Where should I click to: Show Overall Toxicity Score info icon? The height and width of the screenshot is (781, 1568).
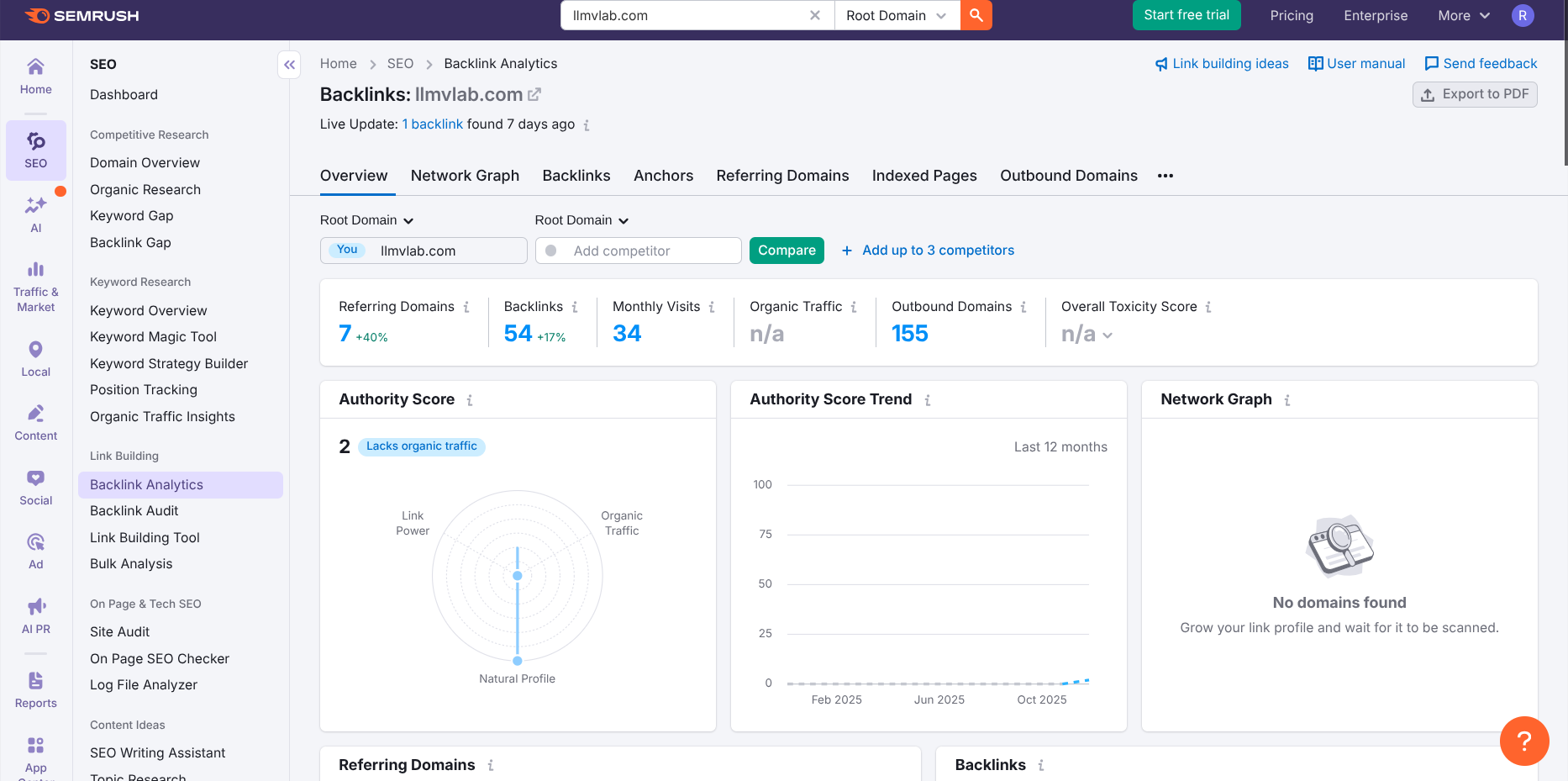(1208, 307)
